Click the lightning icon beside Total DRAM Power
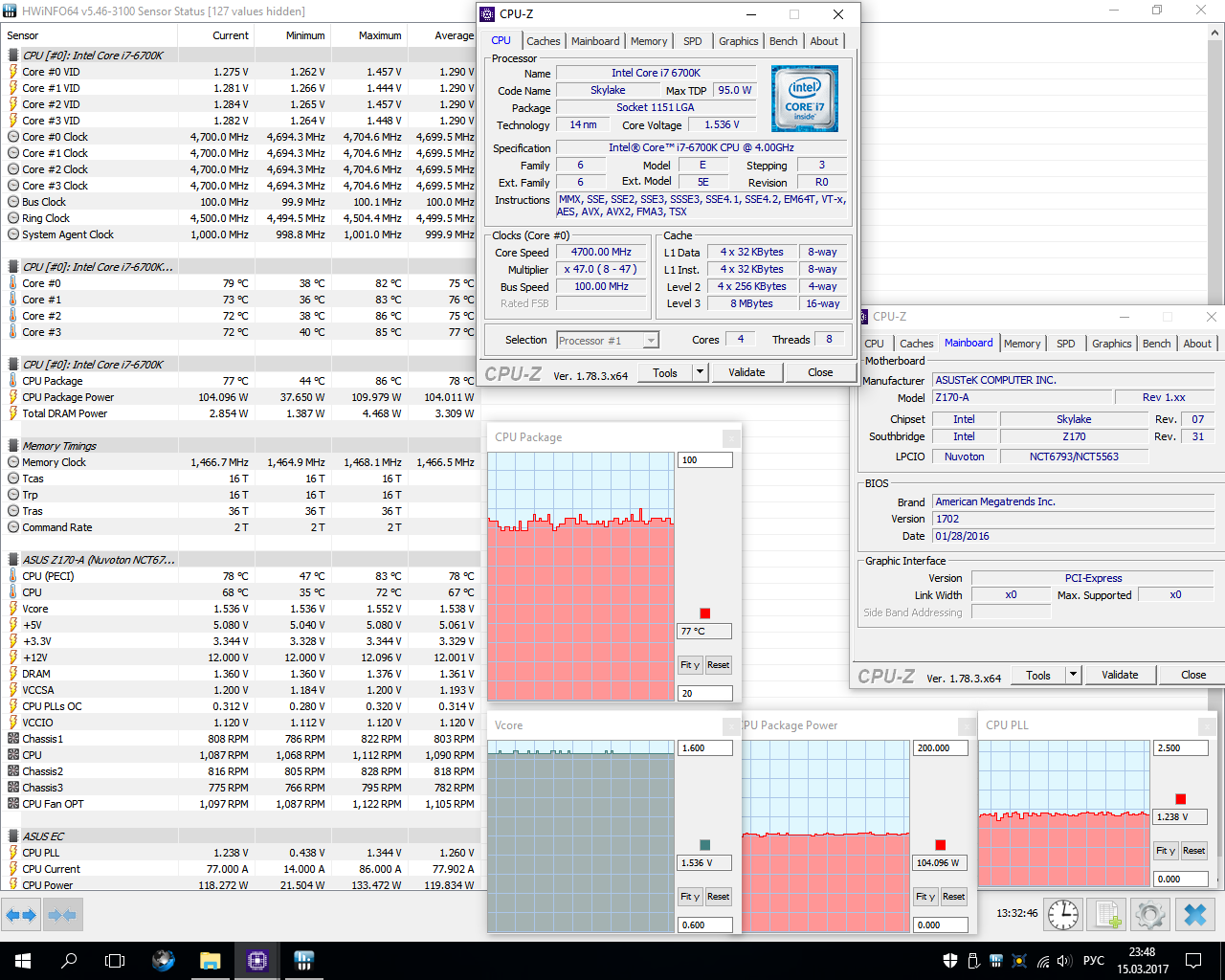This screenshot has height=980, width=1225. pos(12,413)
